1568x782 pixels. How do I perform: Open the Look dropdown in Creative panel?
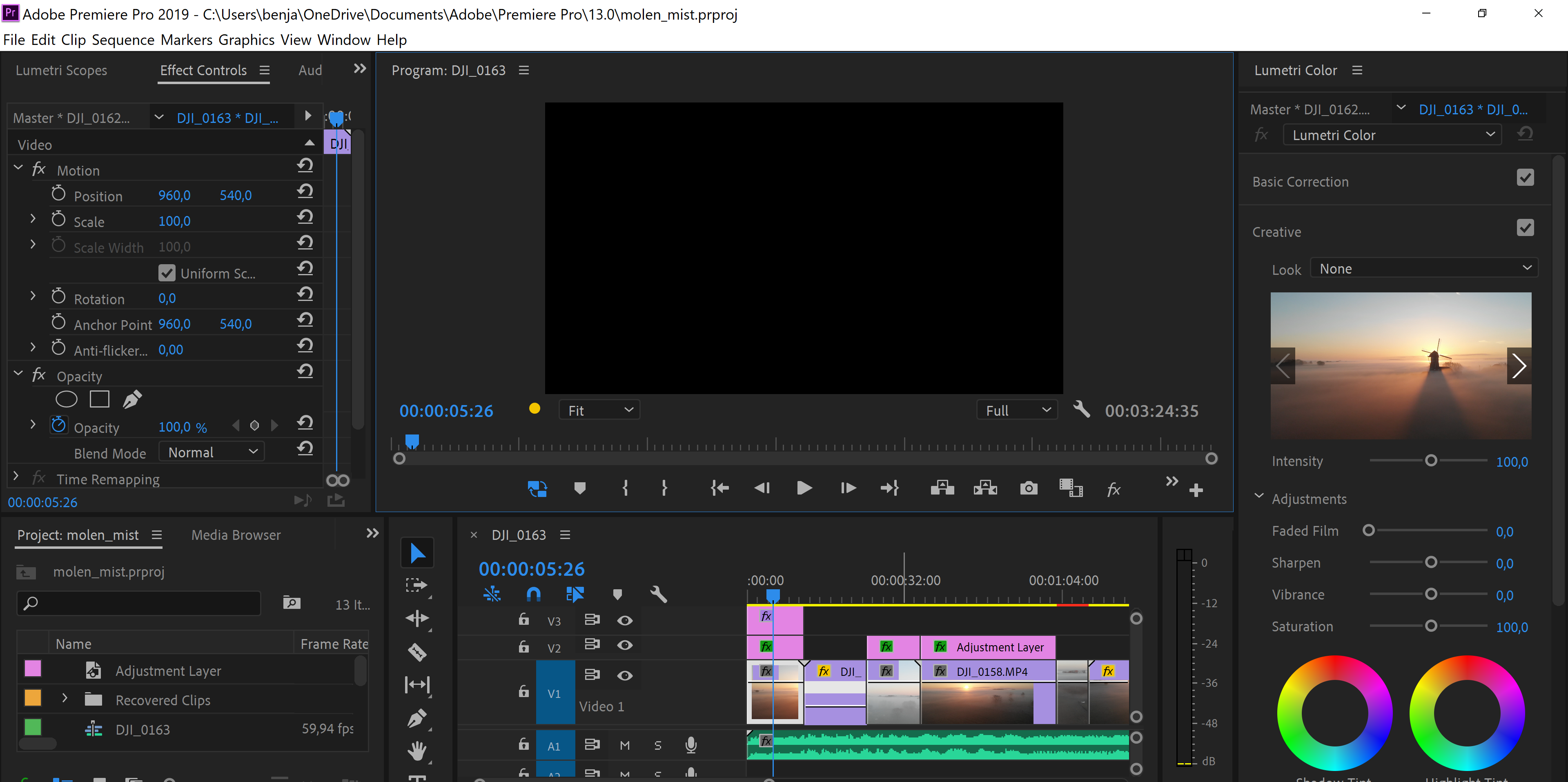click(x=1420, y=268)
